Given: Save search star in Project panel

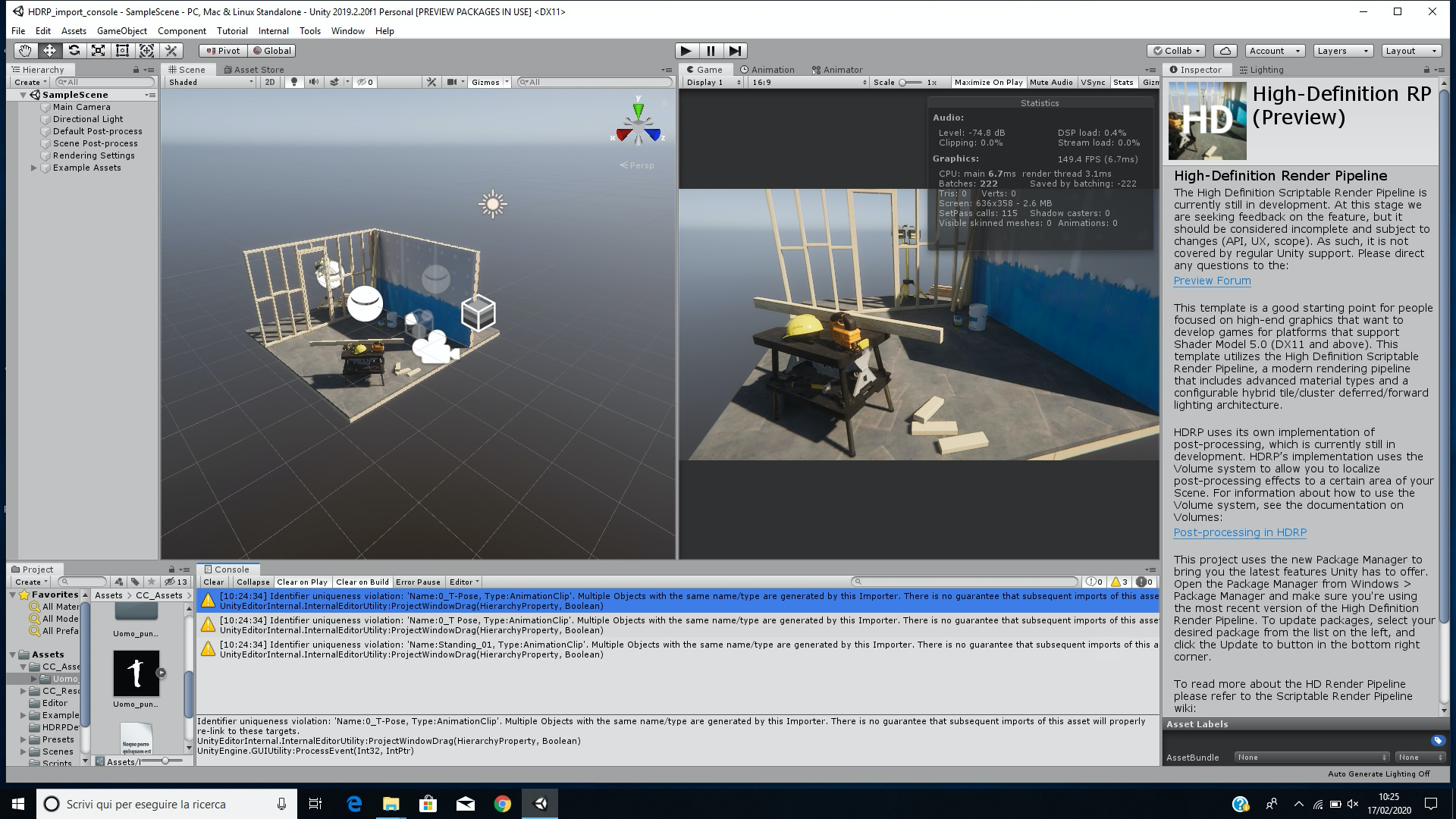Looking at the screenshot, I should click(x=151, y=582).
